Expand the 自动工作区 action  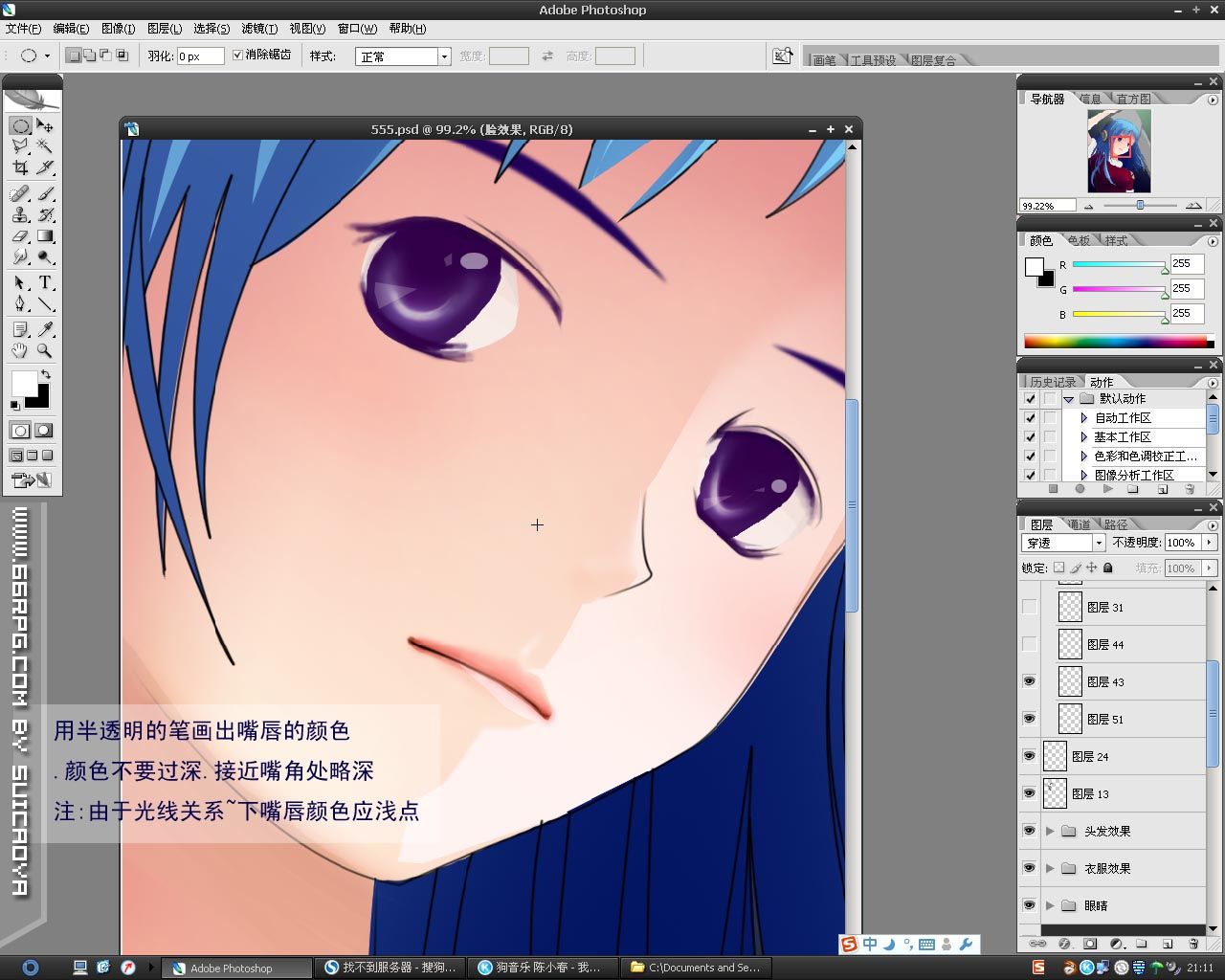pyautogui.click(x=1083, y=418)
